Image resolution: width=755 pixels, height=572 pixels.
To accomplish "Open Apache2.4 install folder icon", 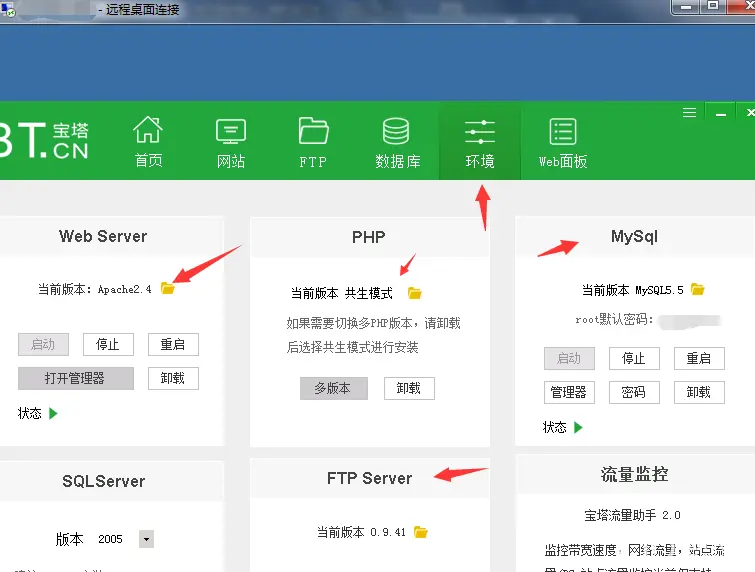I will pos(168,288).
